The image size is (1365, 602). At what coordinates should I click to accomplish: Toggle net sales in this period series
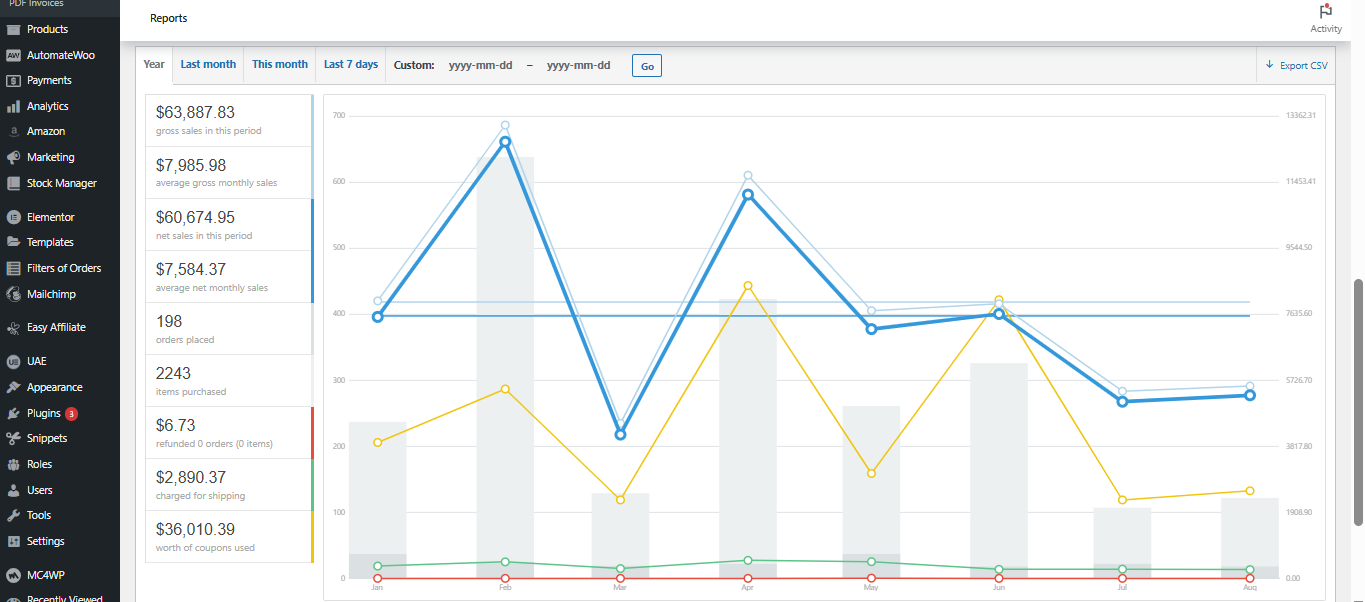point(229,225)
